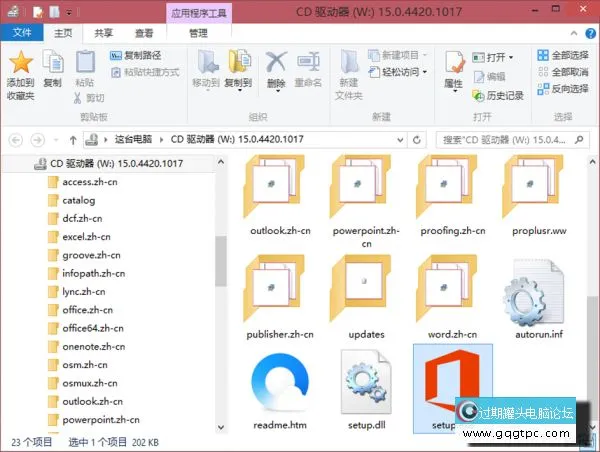Screen dimensions: 600x452
Task: Collapse the ribbon with the chevron
Action: [x=574, y=33]
